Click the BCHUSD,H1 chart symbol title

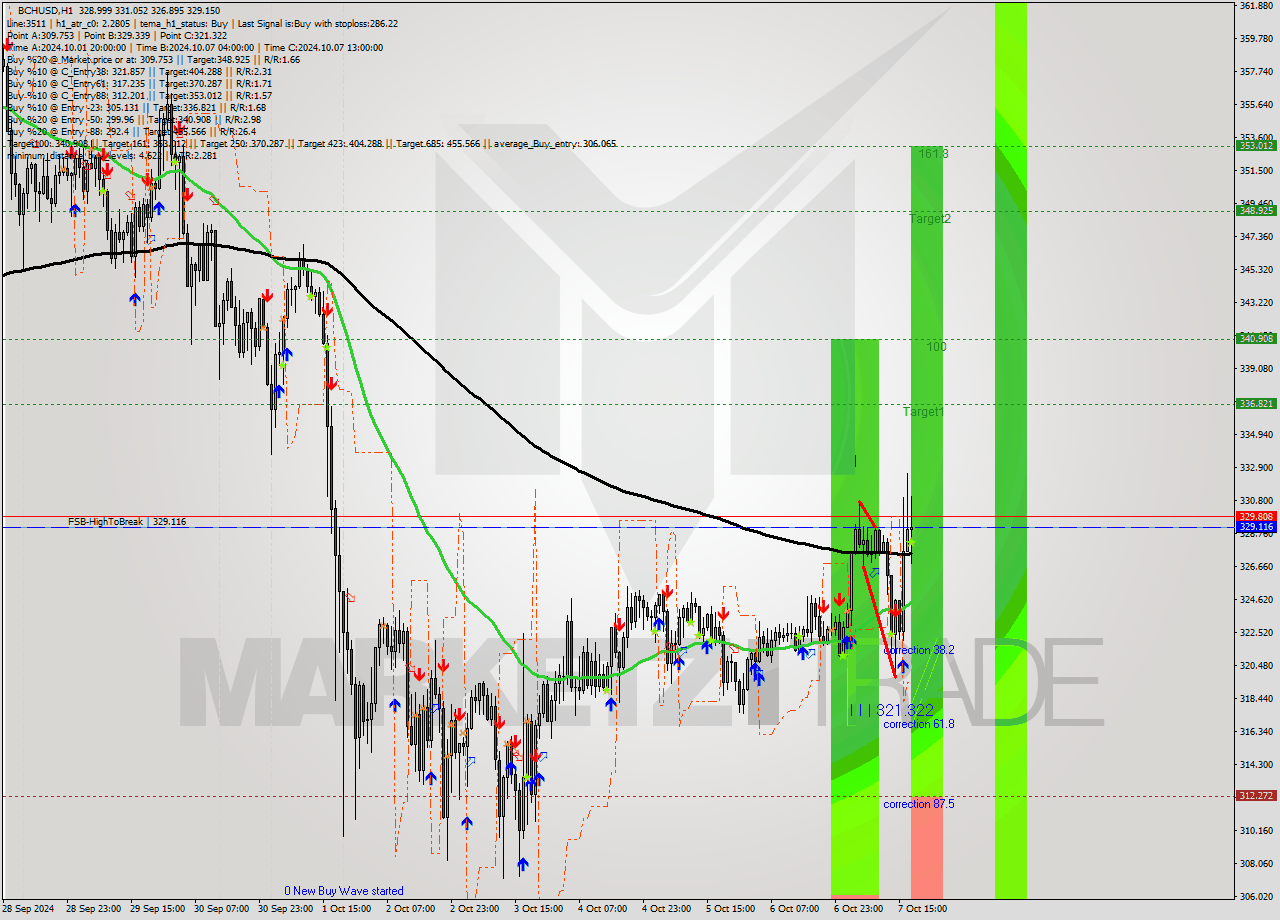[x=46, y=10]
